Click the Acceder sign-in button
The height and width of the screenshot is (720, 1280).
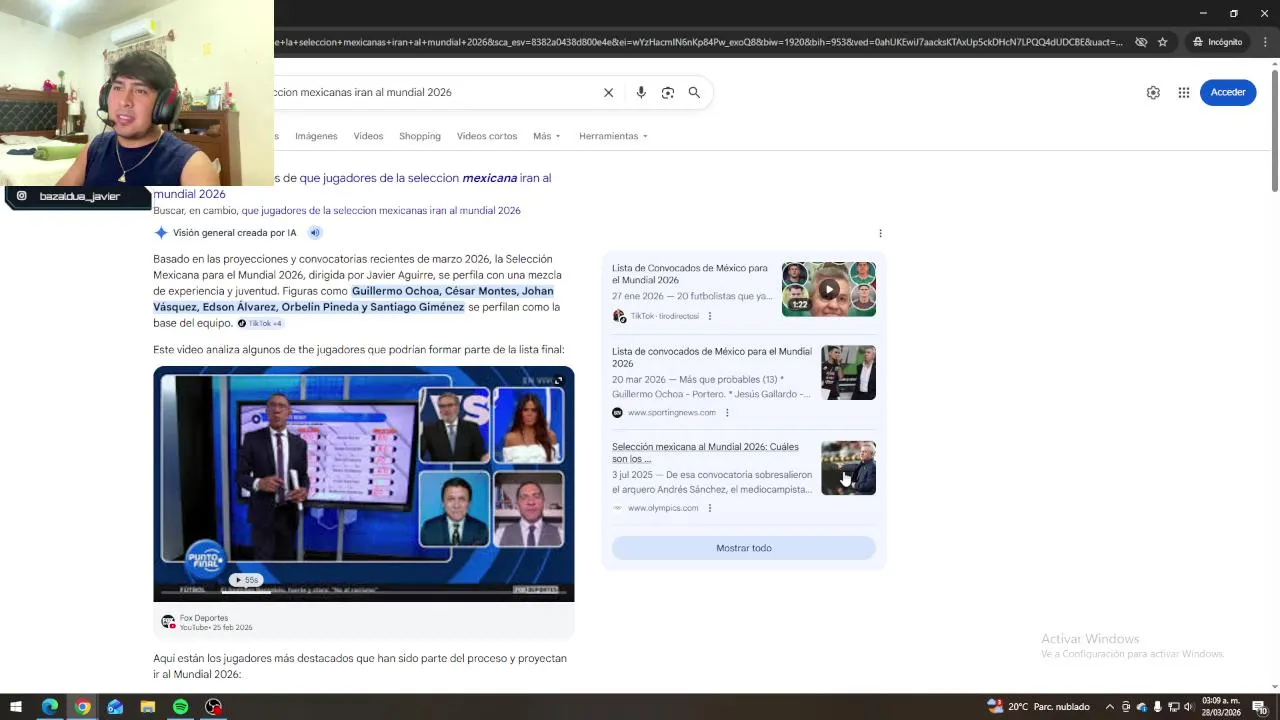(1228, 92)
